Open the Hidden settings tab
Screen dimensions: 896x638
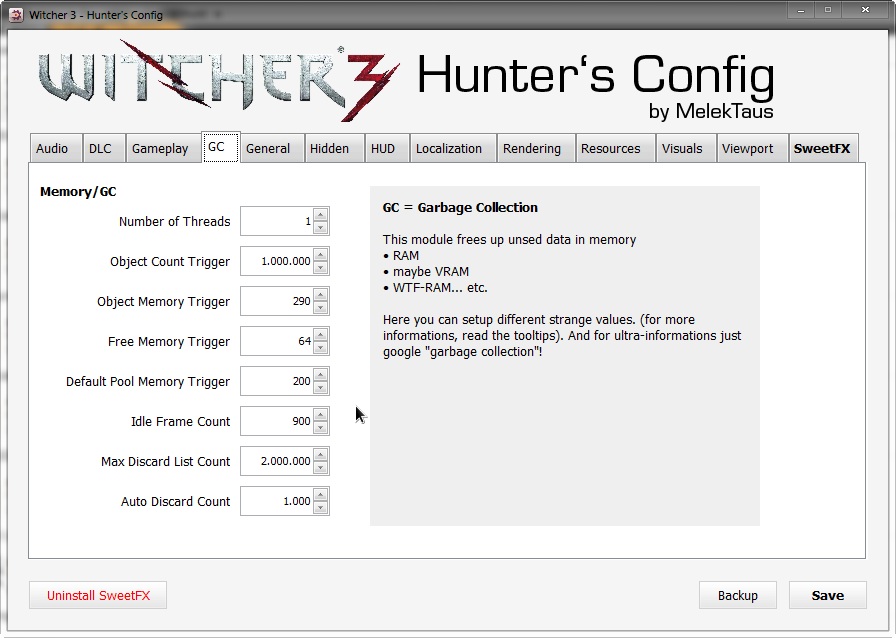[x=329, y=148]
